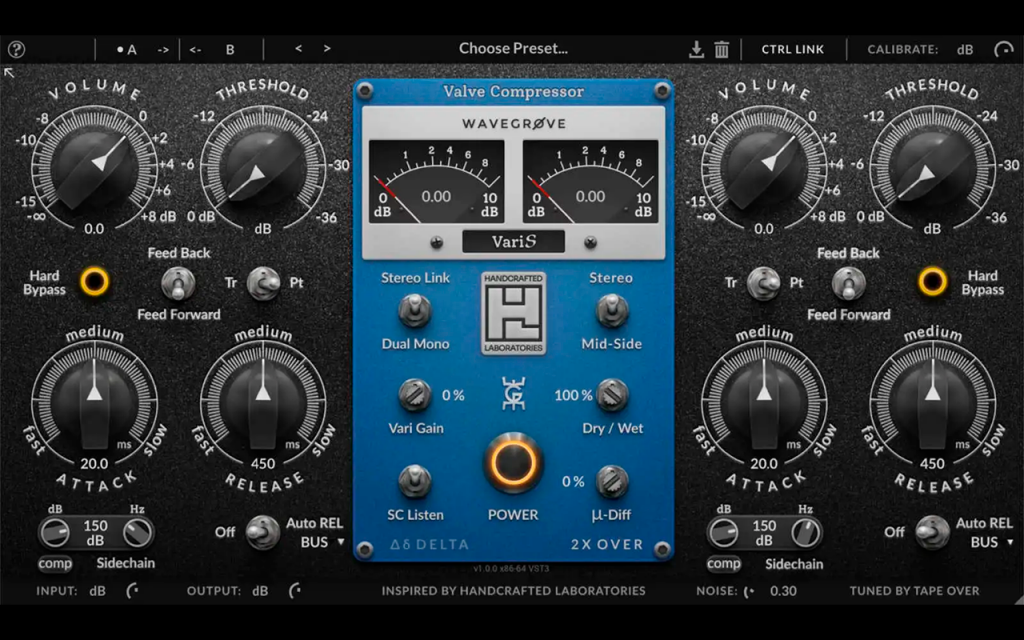Adjust the right channel VOLUME knob
The image size is (1024, 640).
click(764, 167)
